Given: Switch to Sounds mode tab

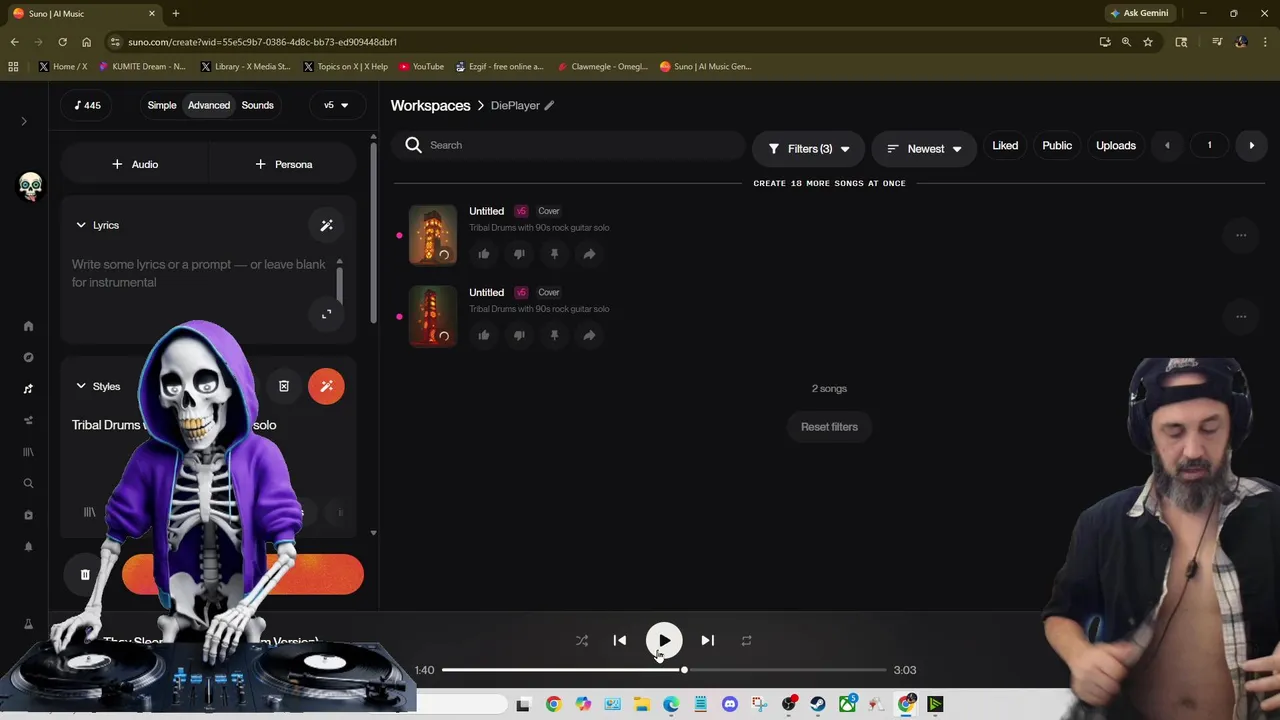Looking at the screenshot, I should (257, 105).
